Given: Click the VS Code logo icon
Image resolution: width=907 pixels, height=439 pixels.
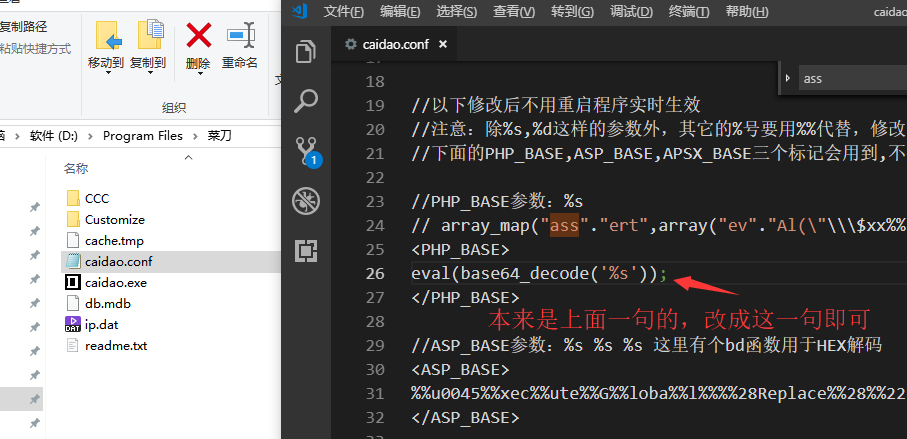Looking at the screenshot, I should point(300,10).
